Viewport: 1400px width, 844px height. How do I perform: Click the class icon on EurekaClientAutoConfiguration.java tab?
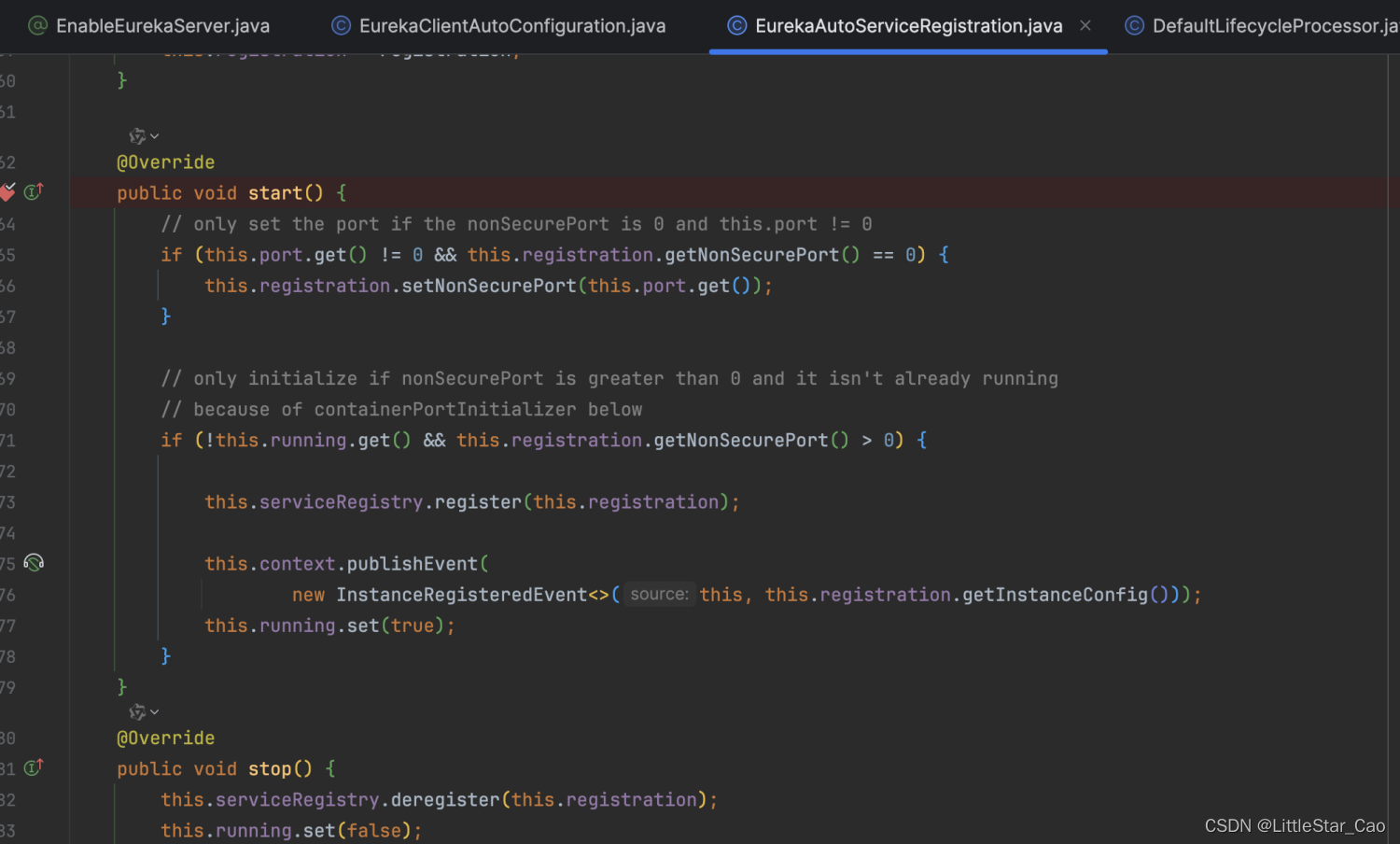pyautogui.click(x=342, y=26)
